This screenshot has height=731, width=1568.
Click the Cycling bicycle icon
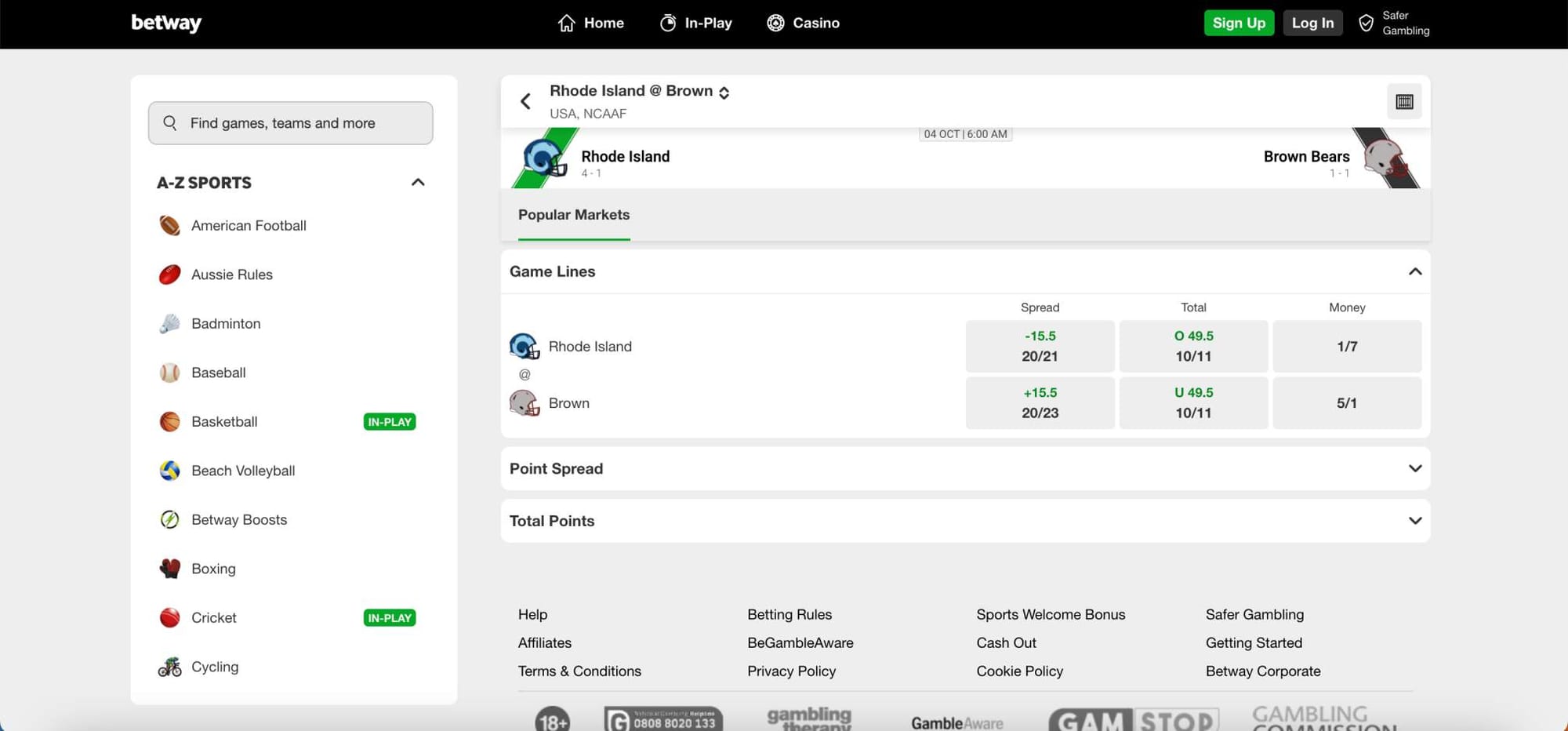click(169, 667)
